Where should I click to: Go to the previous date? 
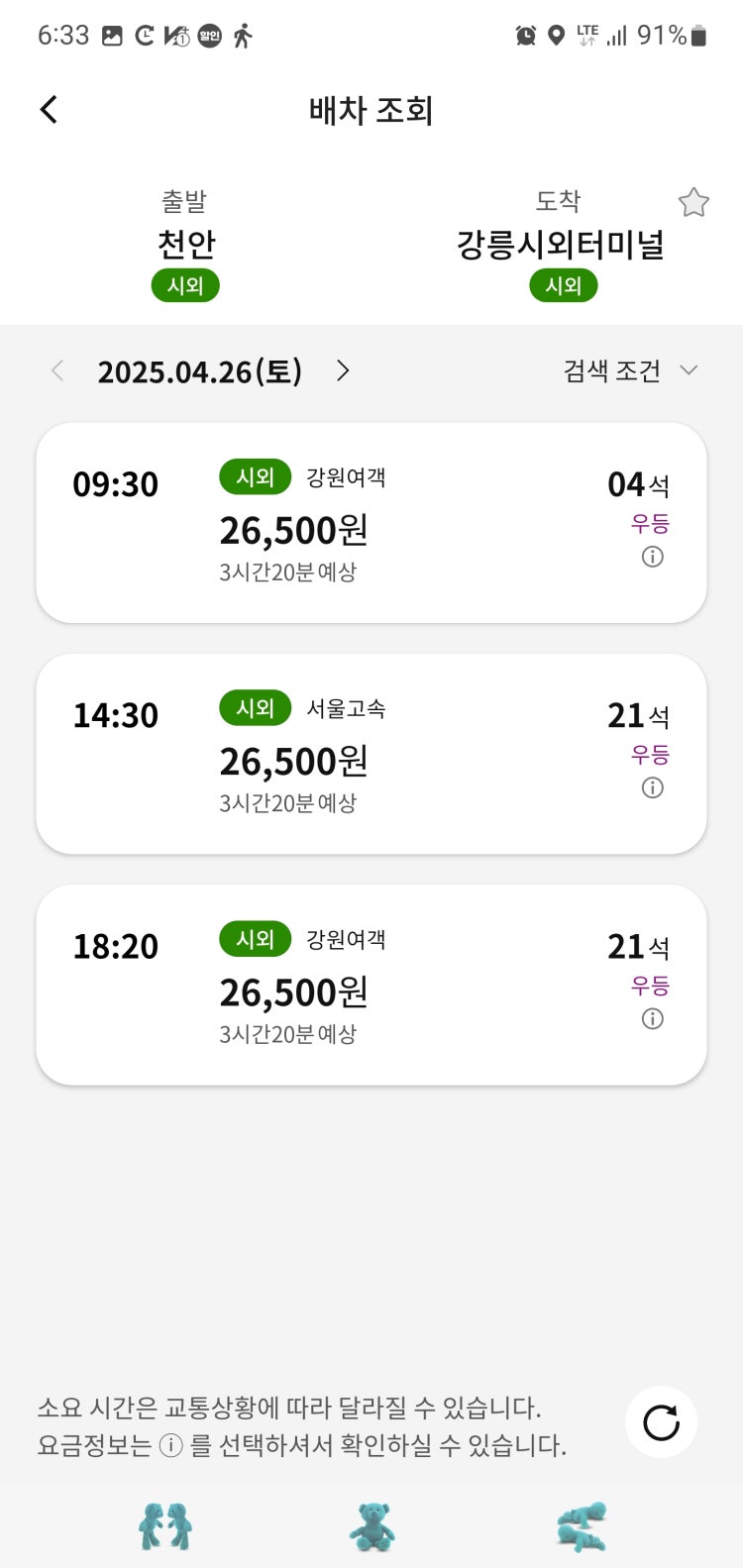pos(57,370)
